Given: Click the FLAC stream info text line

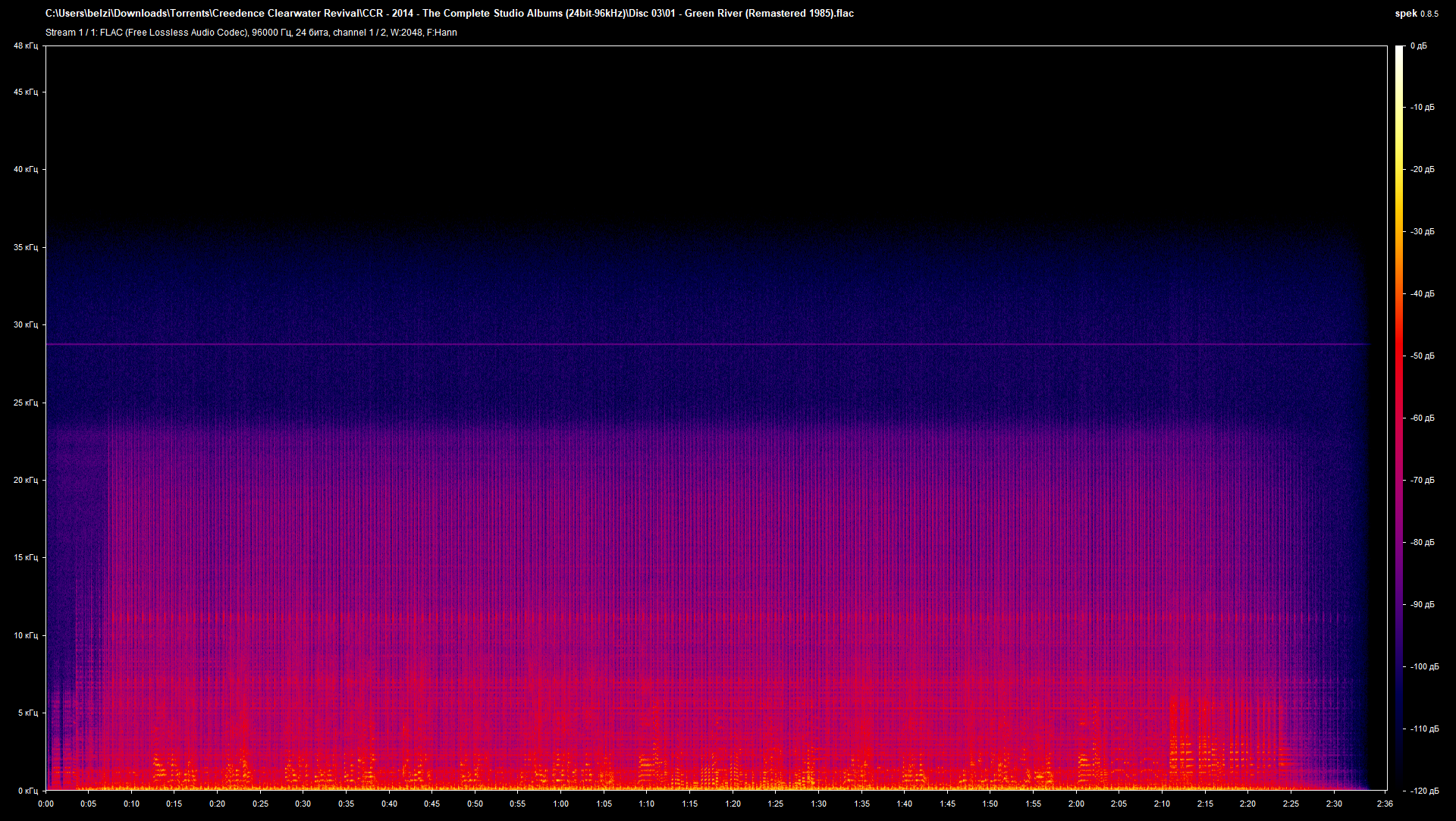Looking at the screenshot, I should [x=251, y=33].
